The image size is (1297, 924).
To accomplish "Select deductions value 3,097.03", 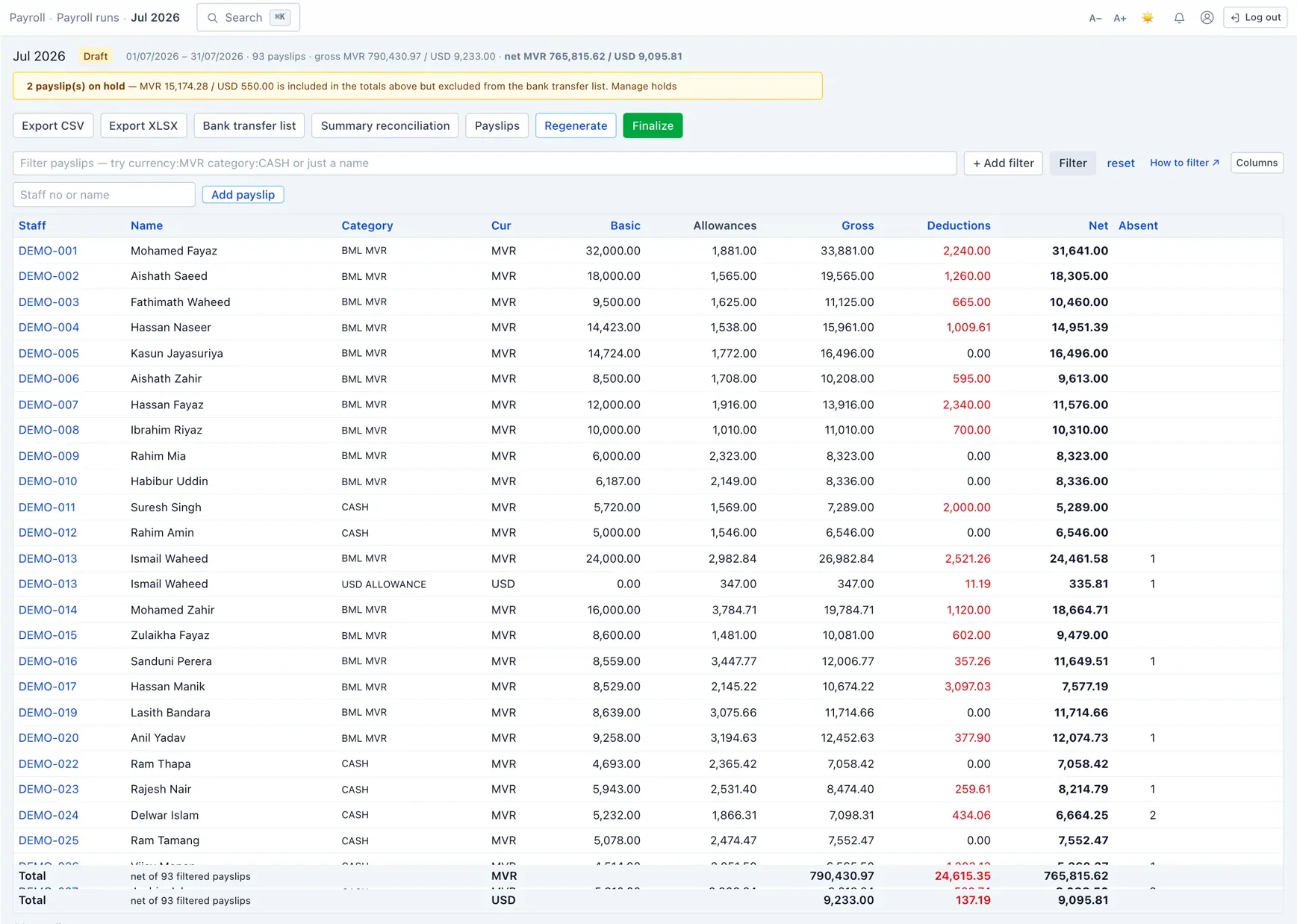I will click(x=968, y=687).
